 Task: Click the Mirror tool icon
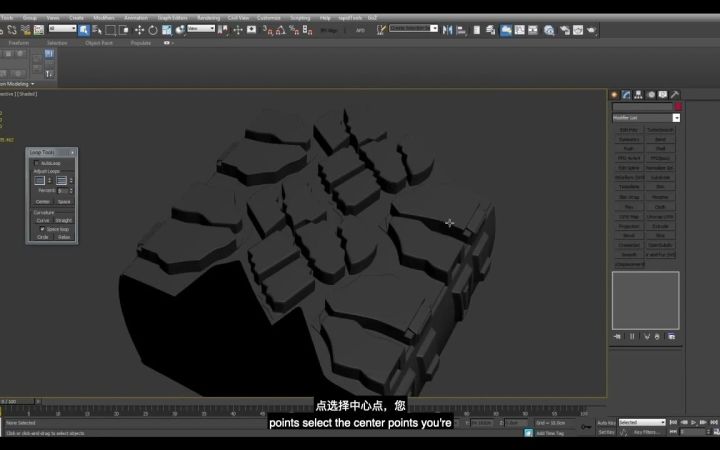[x=447, y=30]
